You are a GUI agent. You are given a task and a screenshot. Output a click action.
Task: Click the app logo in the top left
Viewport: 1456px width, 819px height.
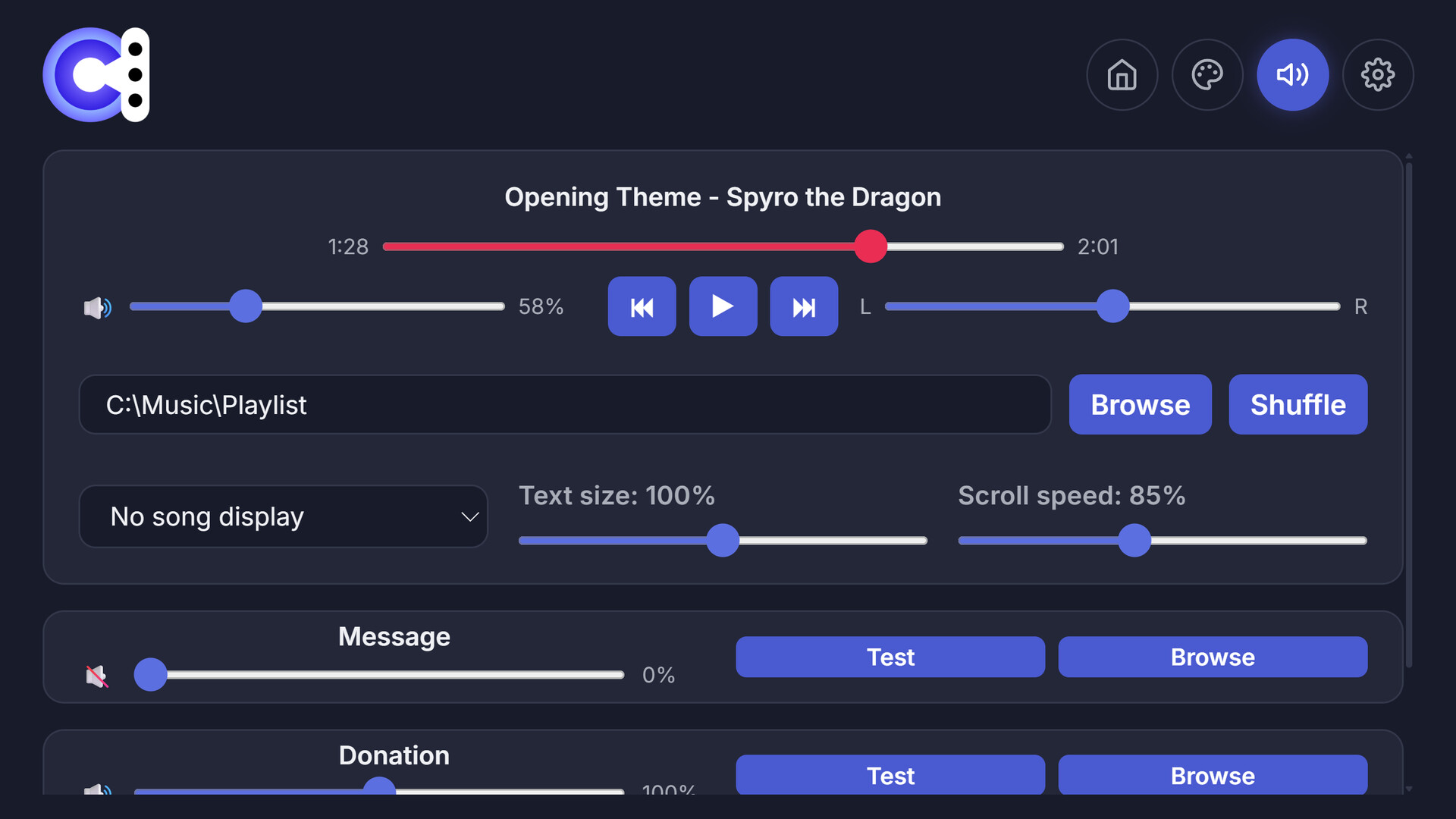pos(96,75)
